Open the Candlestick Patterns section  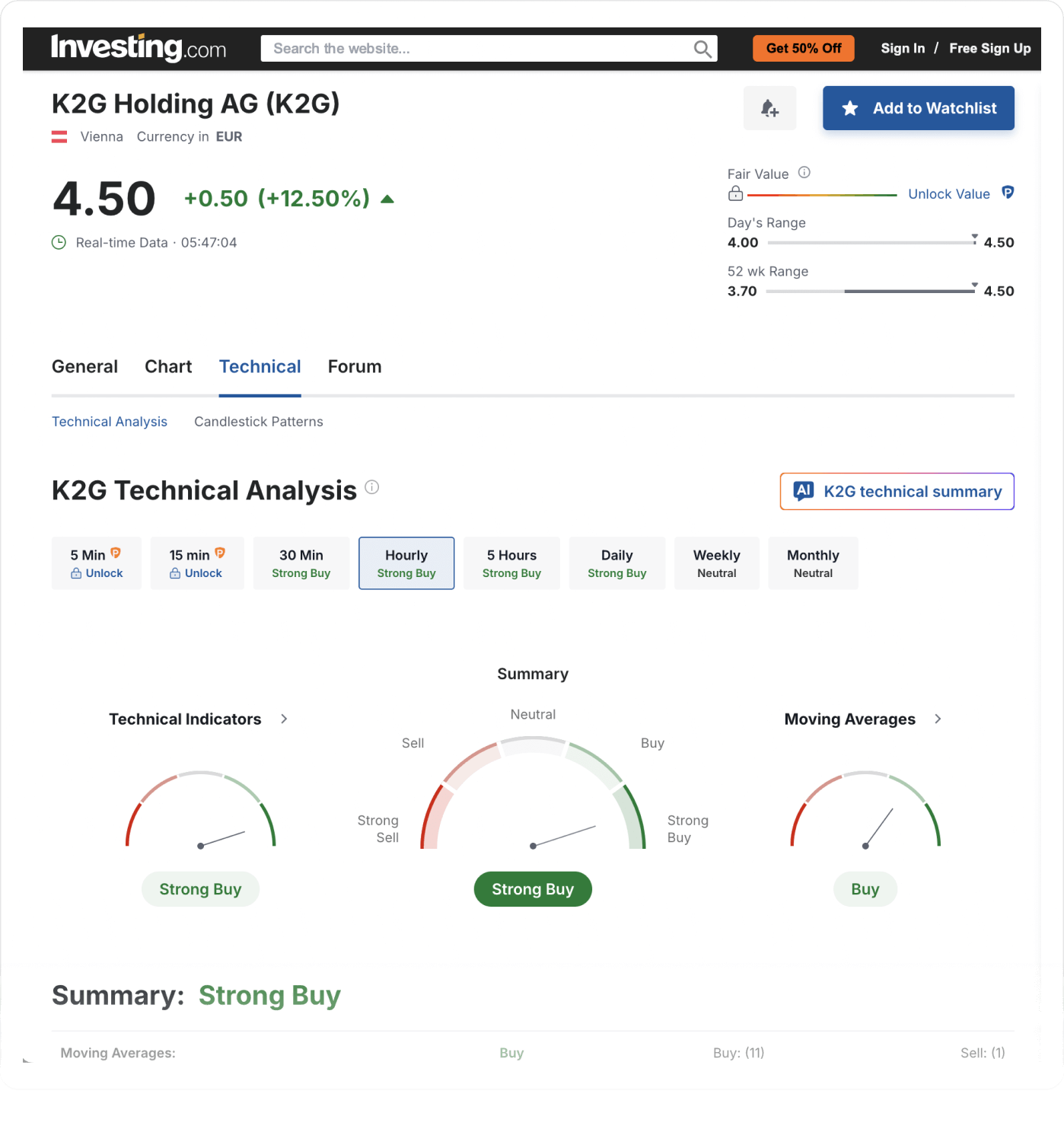point(258,421)
